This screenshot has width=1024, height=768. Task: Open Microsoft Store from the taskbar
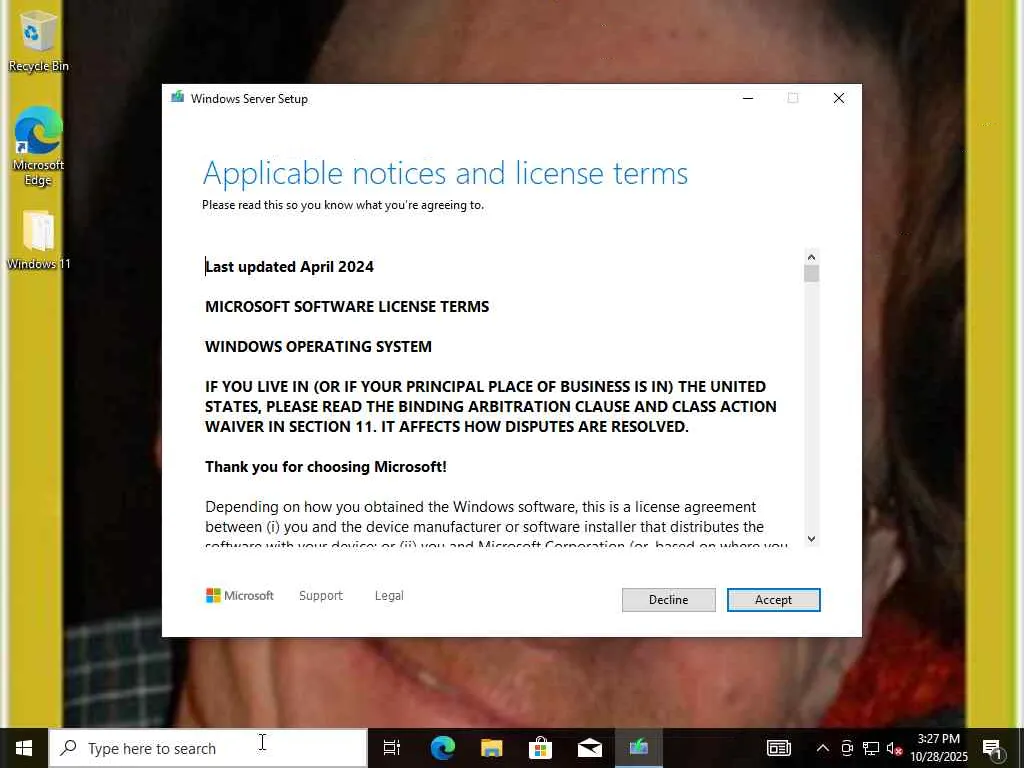coord(541,748)
